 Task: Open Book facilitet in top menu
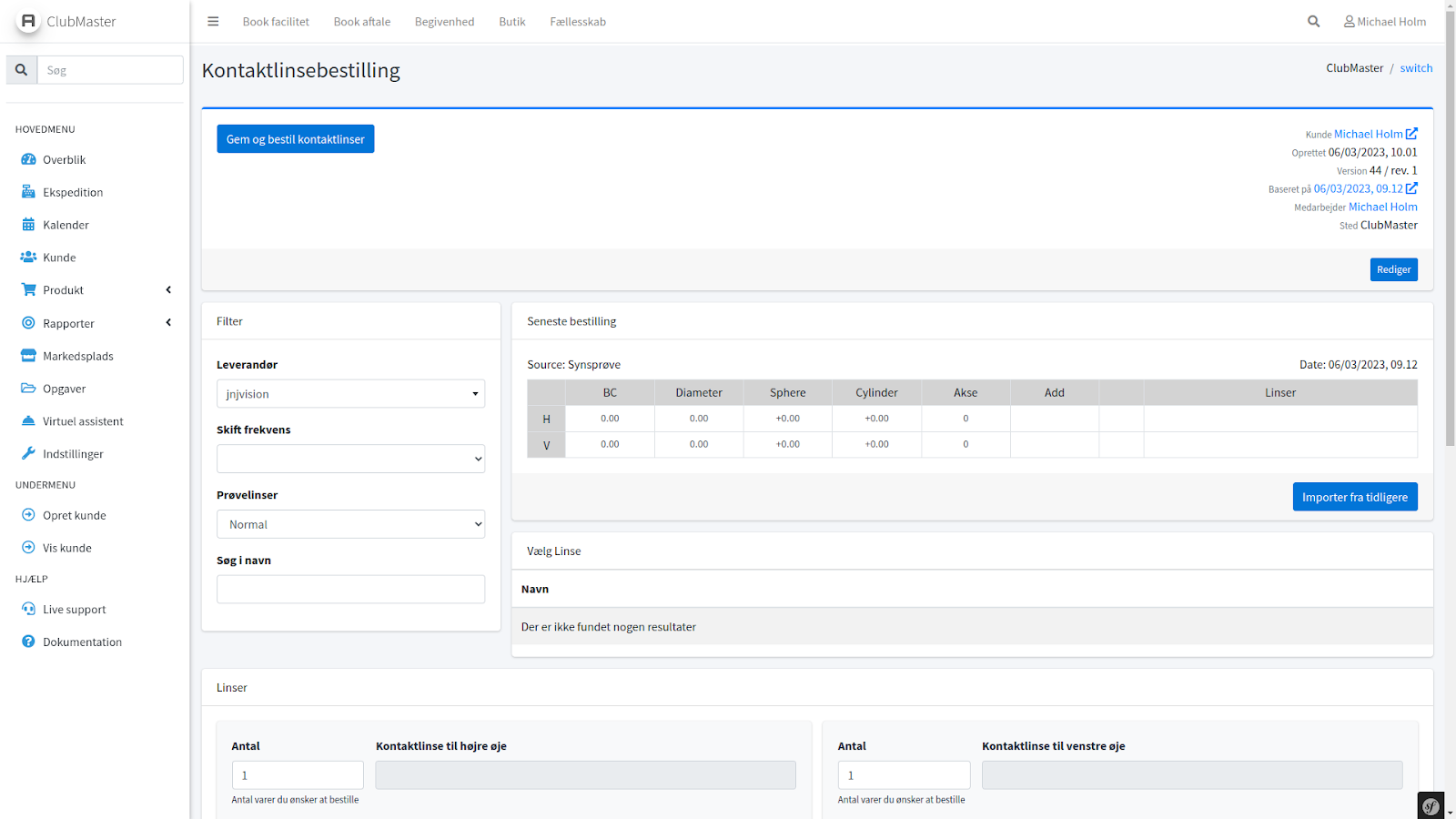pyautogui.click(x=276, y=22)
